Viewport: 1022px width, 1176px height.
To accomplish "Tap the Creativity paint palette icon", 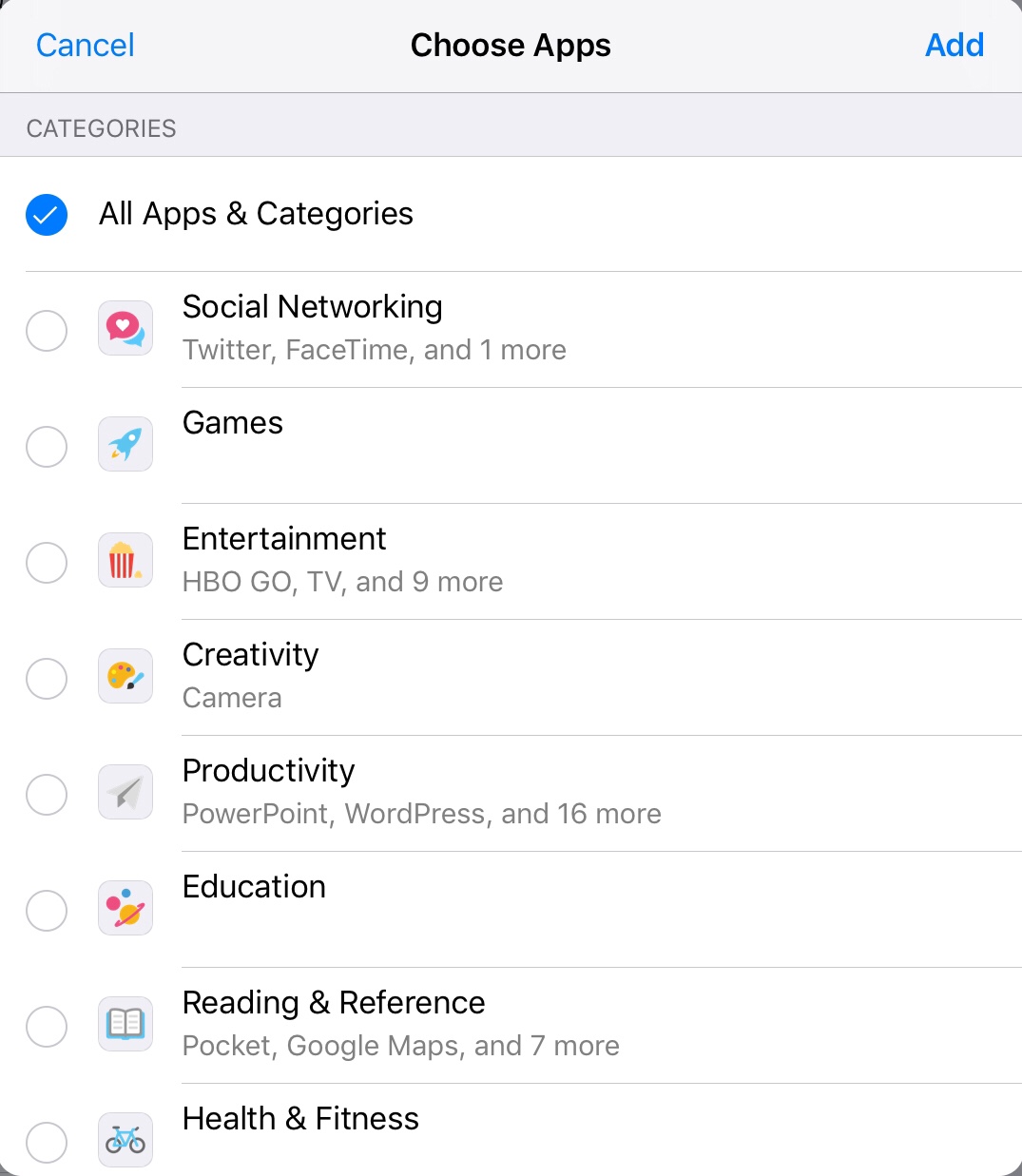I will [x=125, y=677].
